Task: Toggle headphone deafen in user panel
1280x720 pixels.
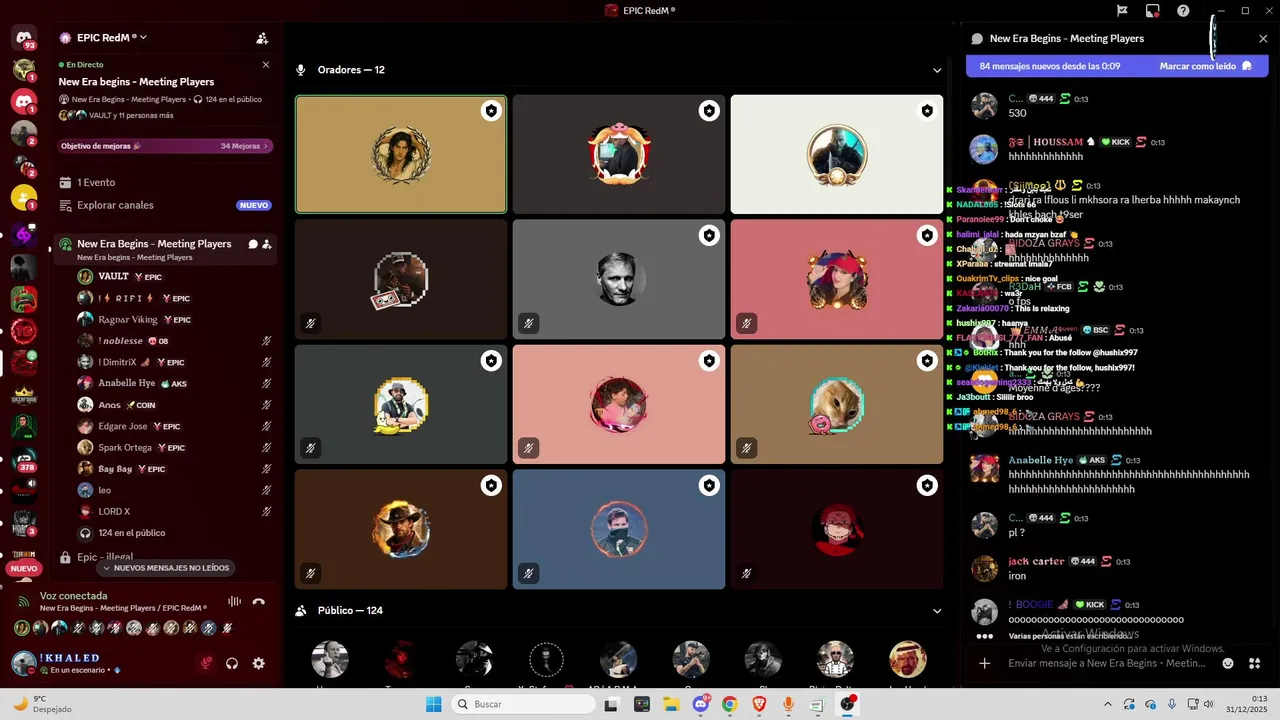Action: pos(232,663)
